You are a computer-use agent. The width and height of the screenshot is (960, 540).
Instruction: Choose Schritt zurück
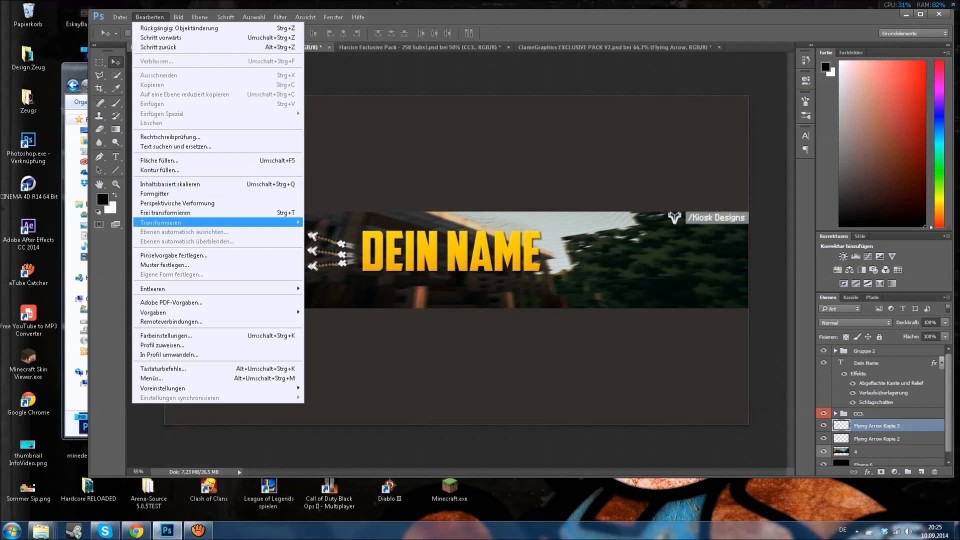218,47
